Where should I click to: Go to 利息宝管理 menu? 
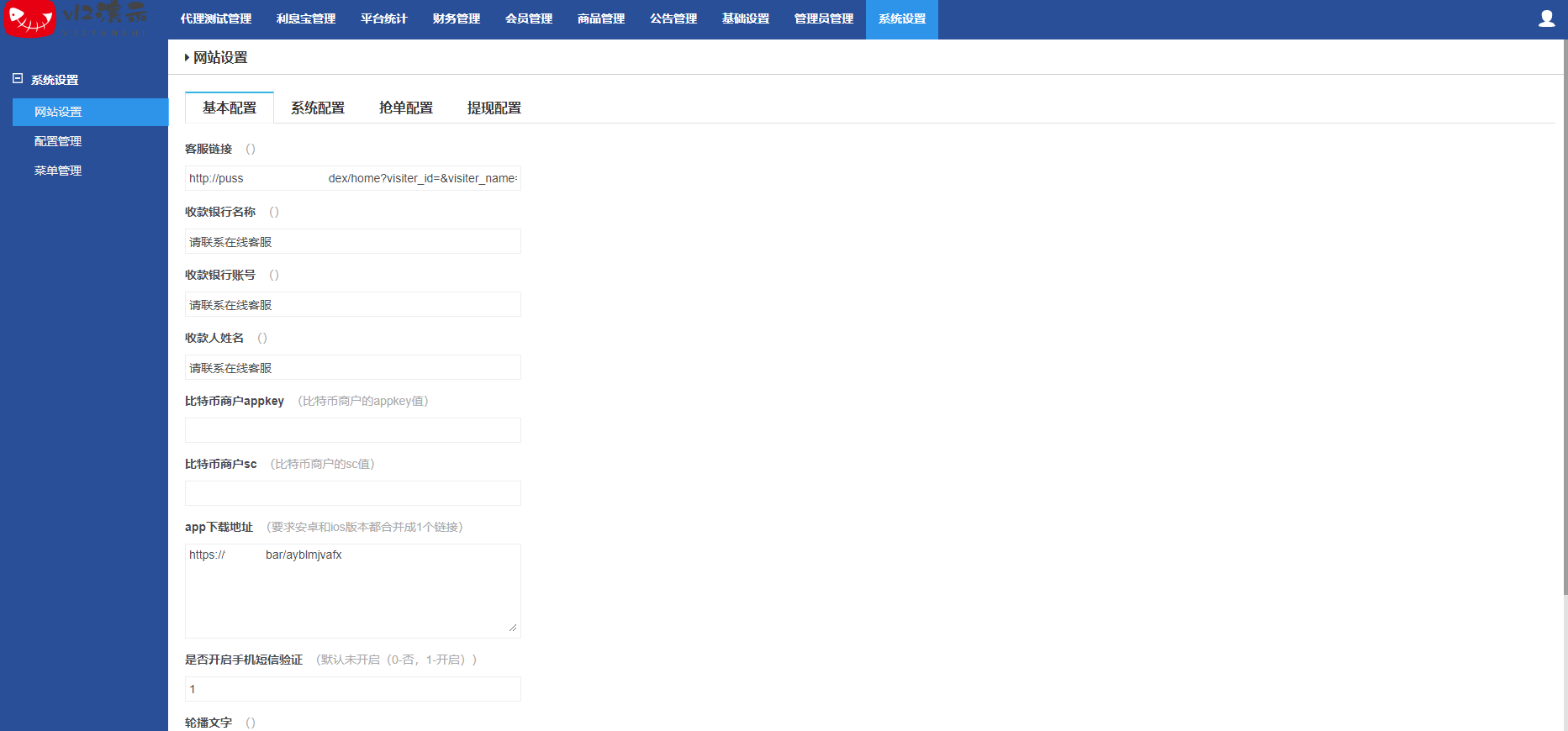point(306,18)
